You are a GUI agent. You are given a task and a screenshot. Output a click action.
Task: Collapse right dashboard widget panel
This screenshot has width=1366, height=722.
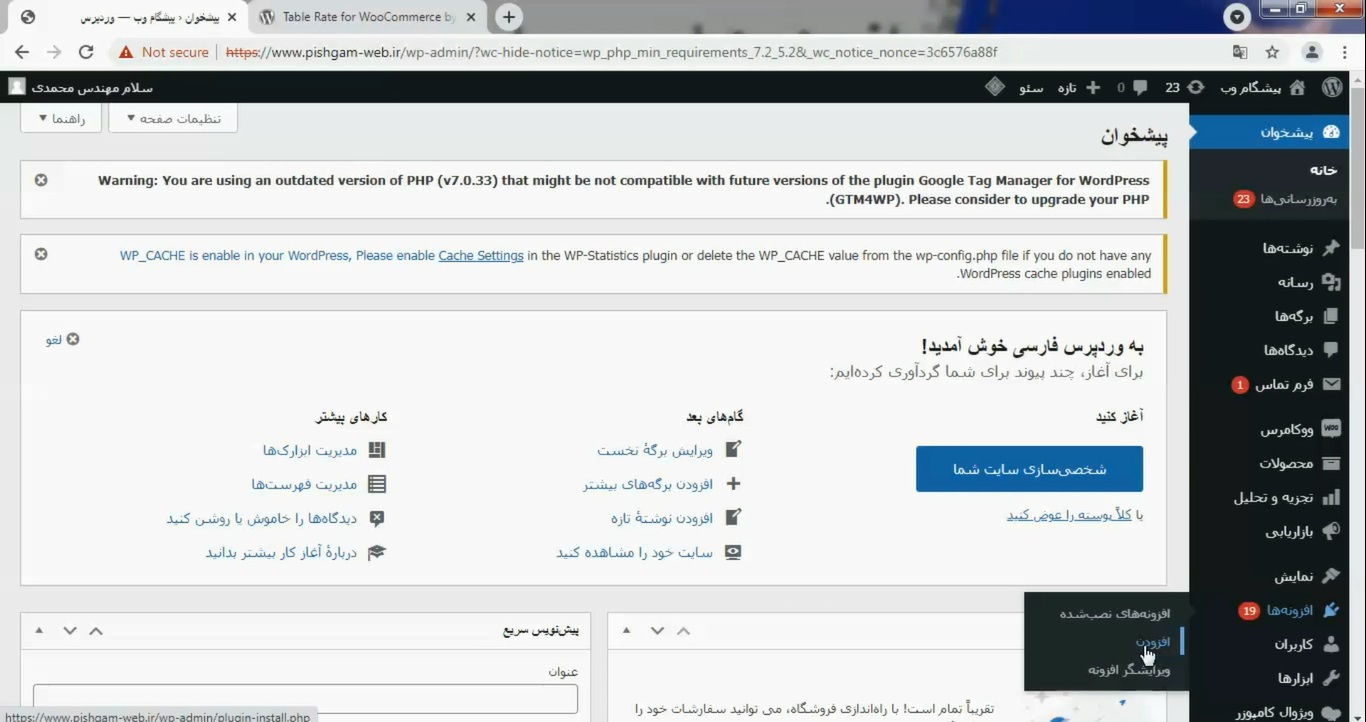click(x=627, y=630)
